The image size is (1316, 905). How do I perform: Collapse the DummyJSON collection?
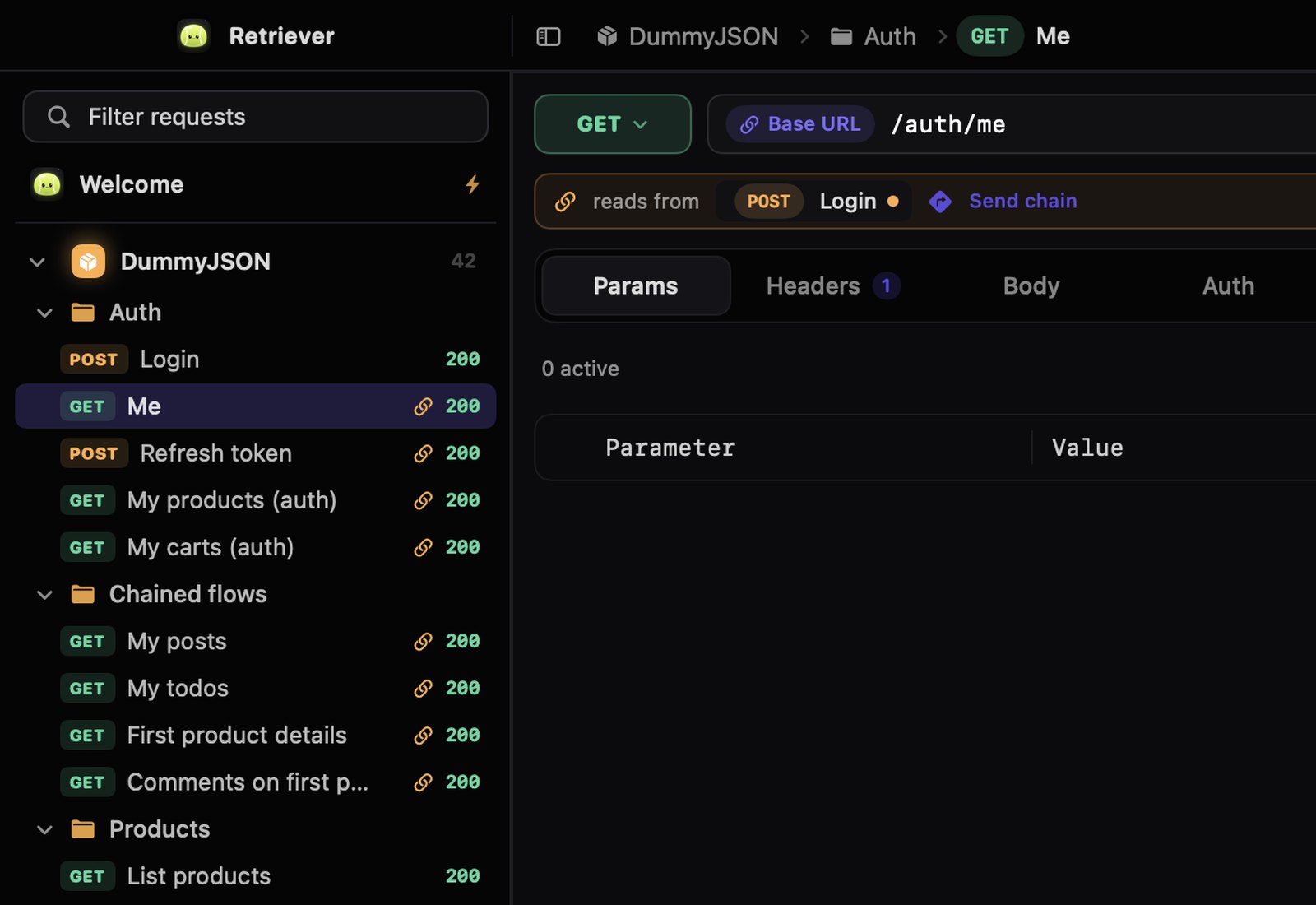(x=37, y=262)
